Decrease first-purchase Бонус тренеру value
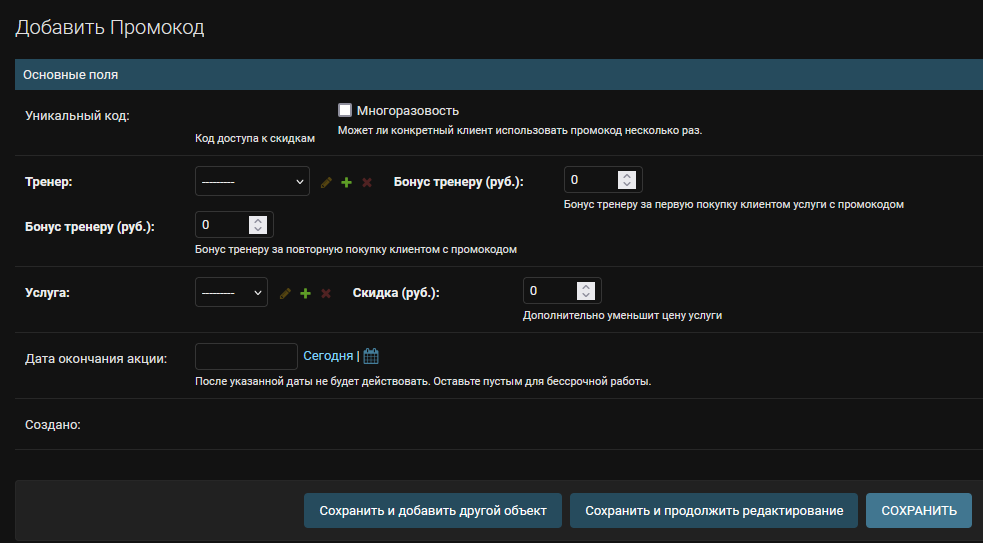 pyautogui.click(x=627, y=184)
